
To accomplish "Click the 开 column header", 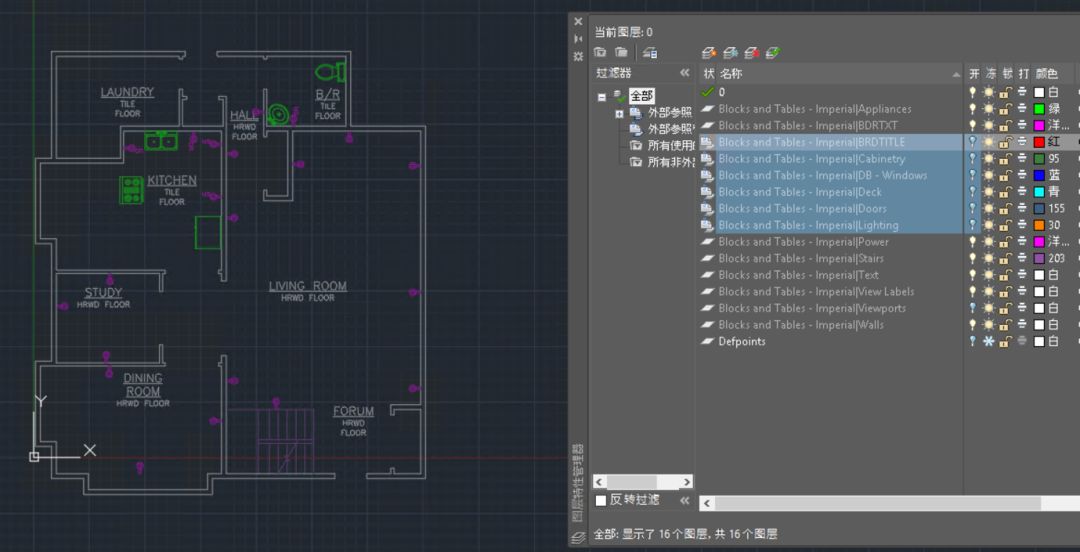I will pyautogui.click(x=973, y=74).
